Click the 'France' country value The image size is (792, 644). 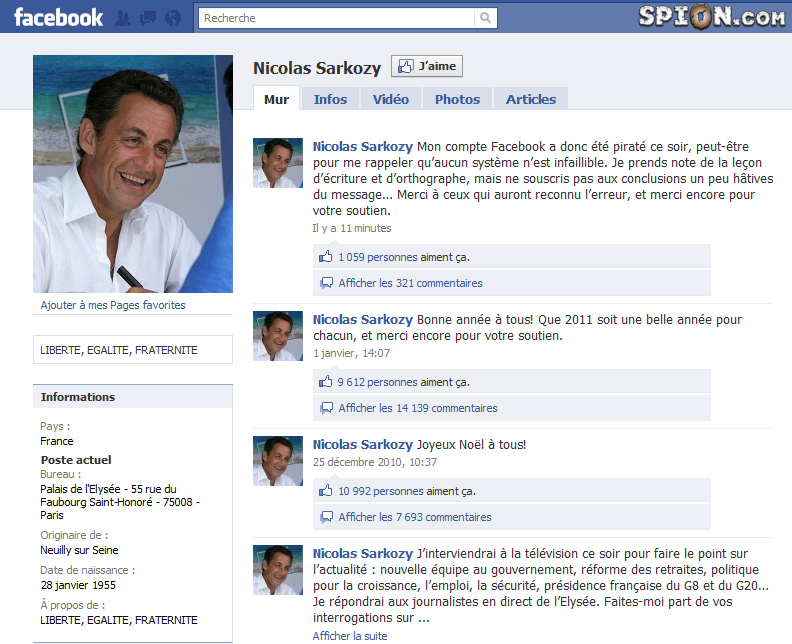[x=57, y=441]
